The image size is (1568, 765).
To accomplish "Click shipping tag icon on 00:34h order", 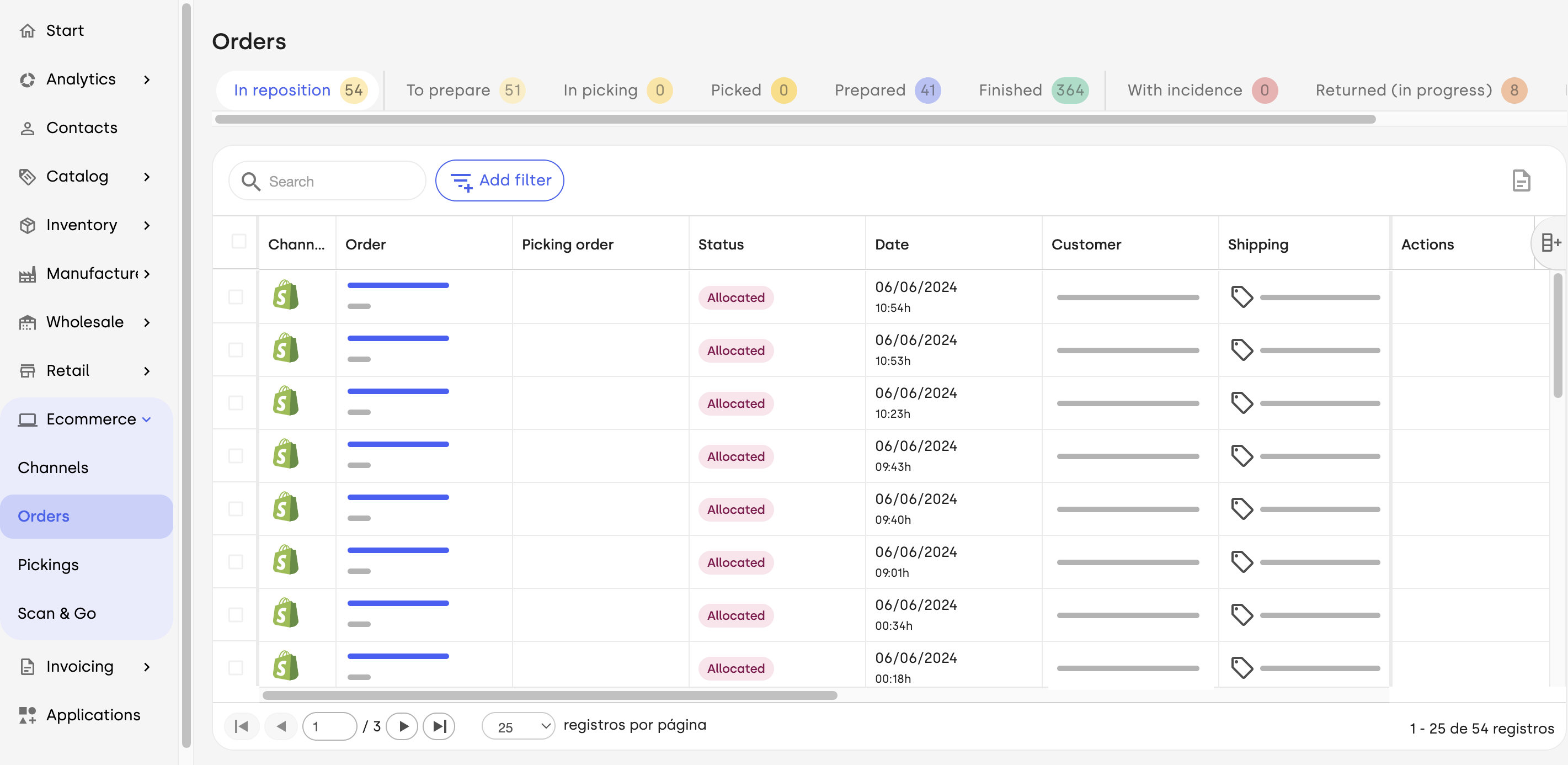I will pyautogui.click(x=1242, y=615).
